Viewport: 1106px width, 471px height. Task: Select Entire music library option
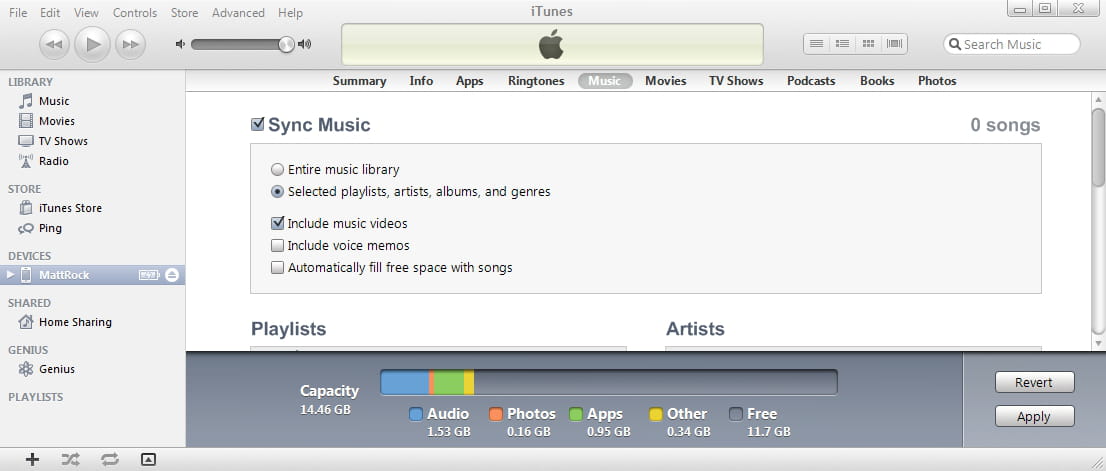(278, 170)
